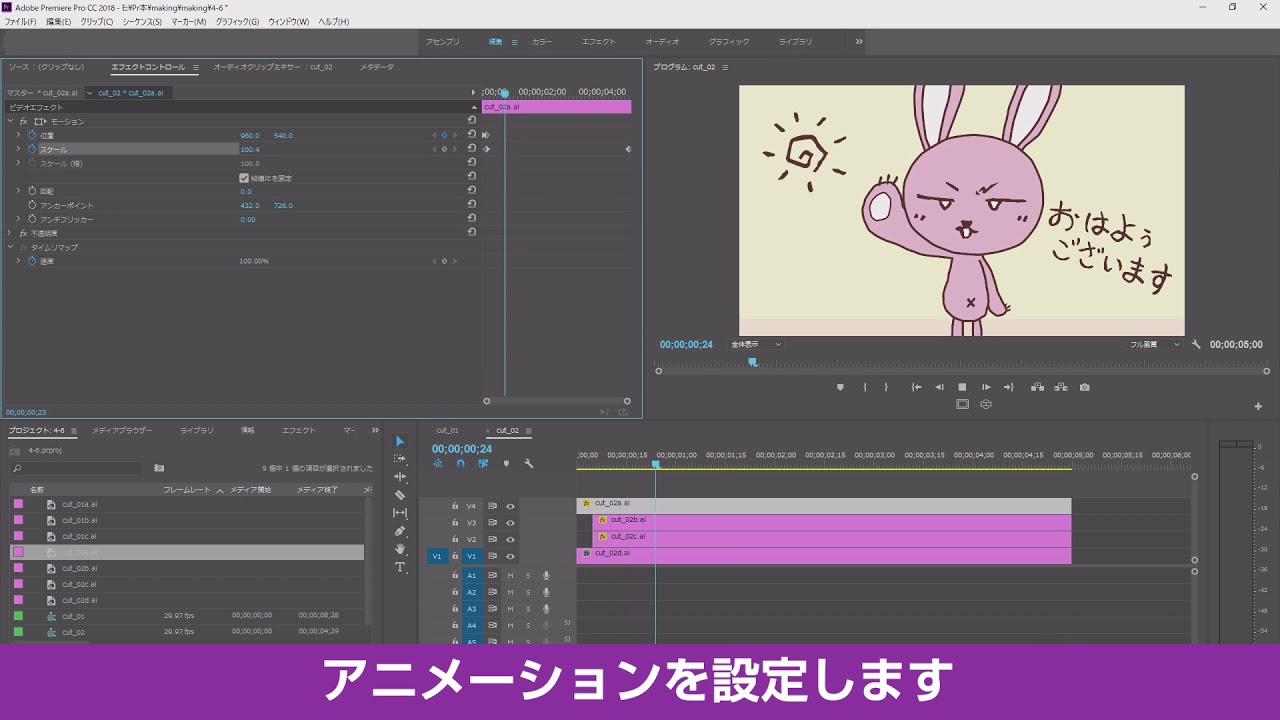Uncheck uniform scale checkbox

244,178
